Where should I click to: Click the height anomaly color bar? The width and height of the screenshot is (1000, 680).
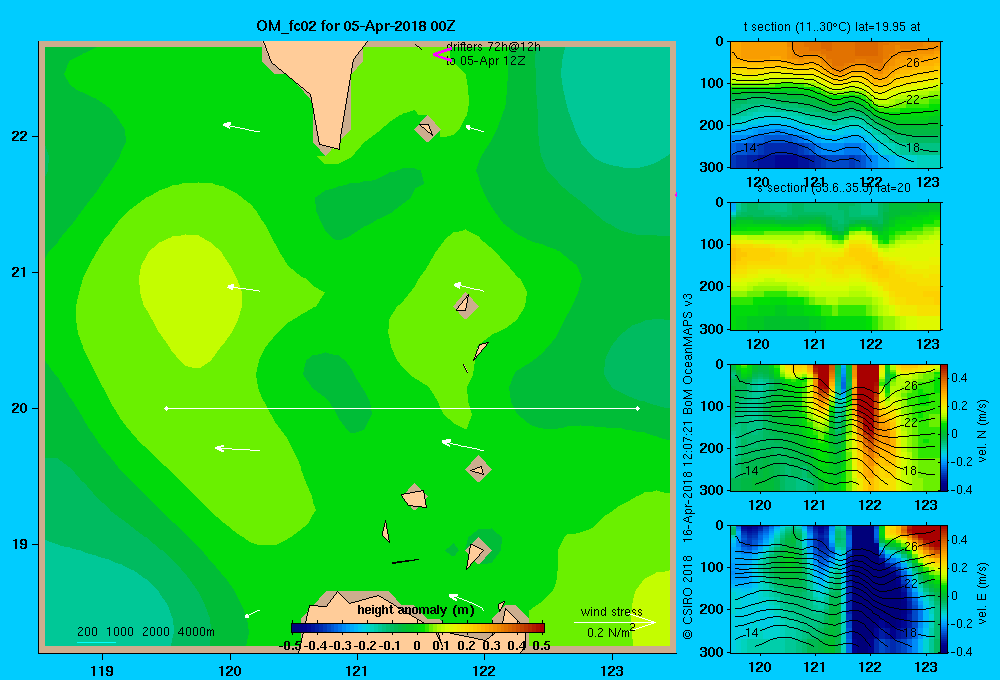[x=418, y=628]
